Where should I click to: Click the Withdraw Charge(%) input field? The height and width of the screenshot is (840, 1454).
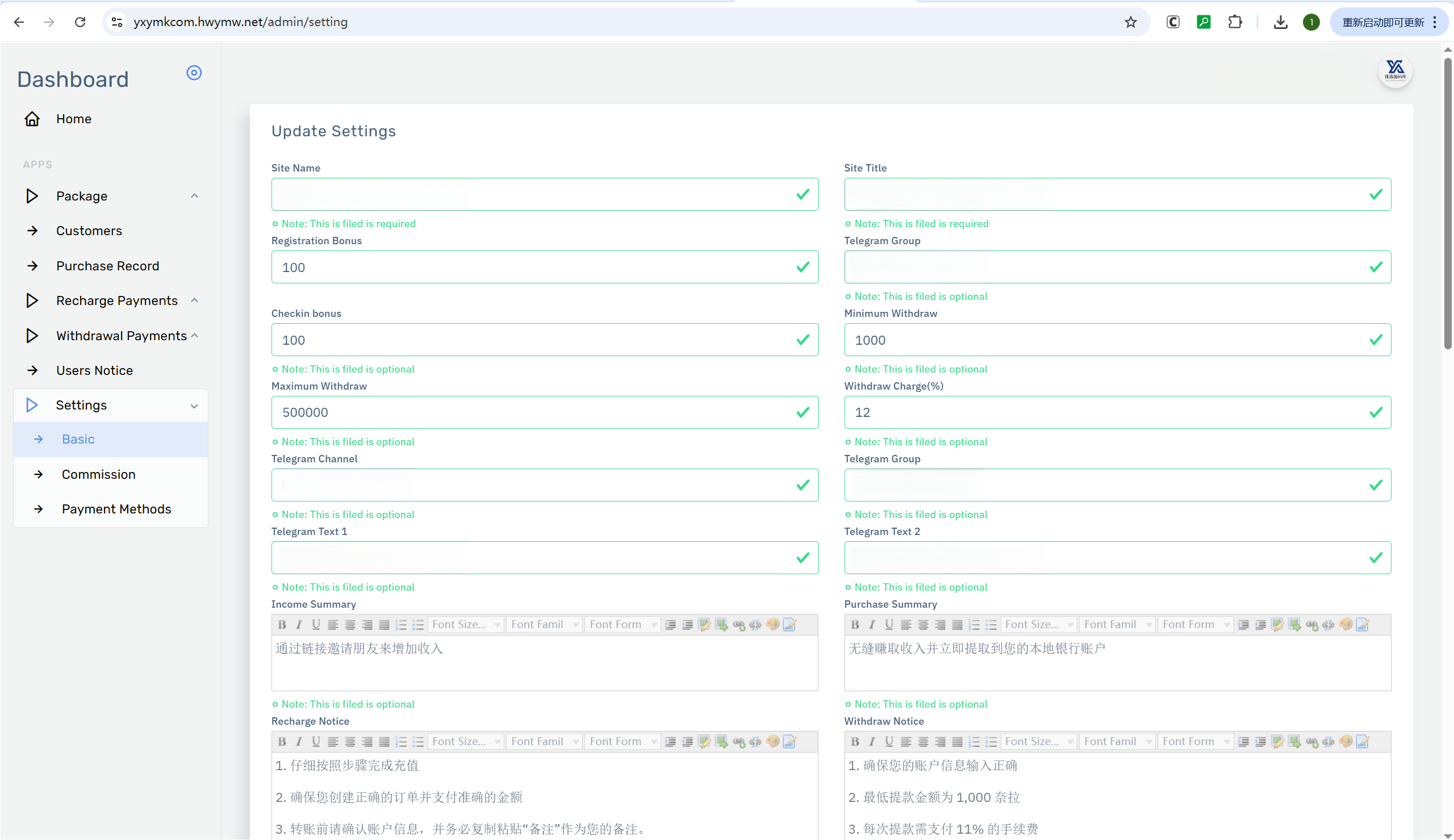tap(1108, 412)
